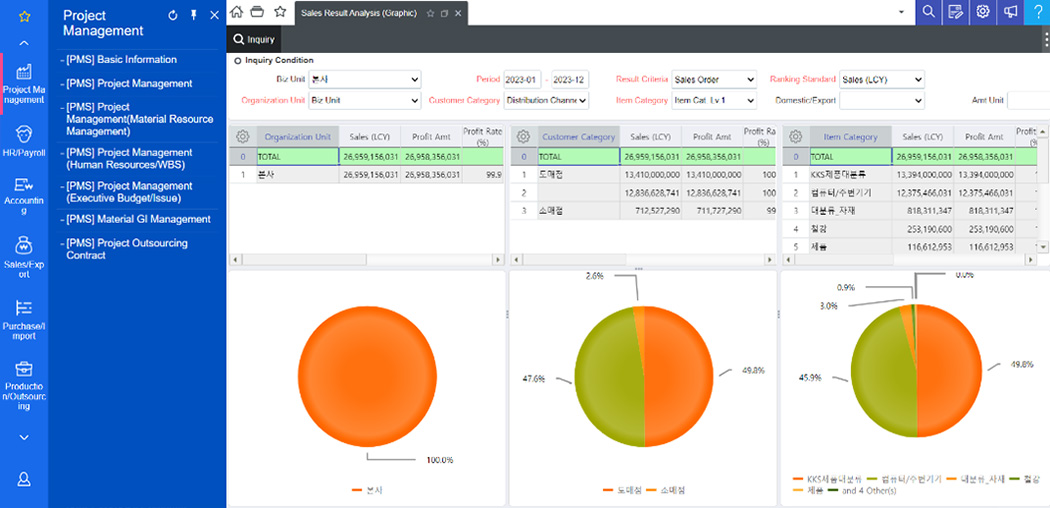
Task: Open the Item Category dropdown
Action: (x=714, y=100)
